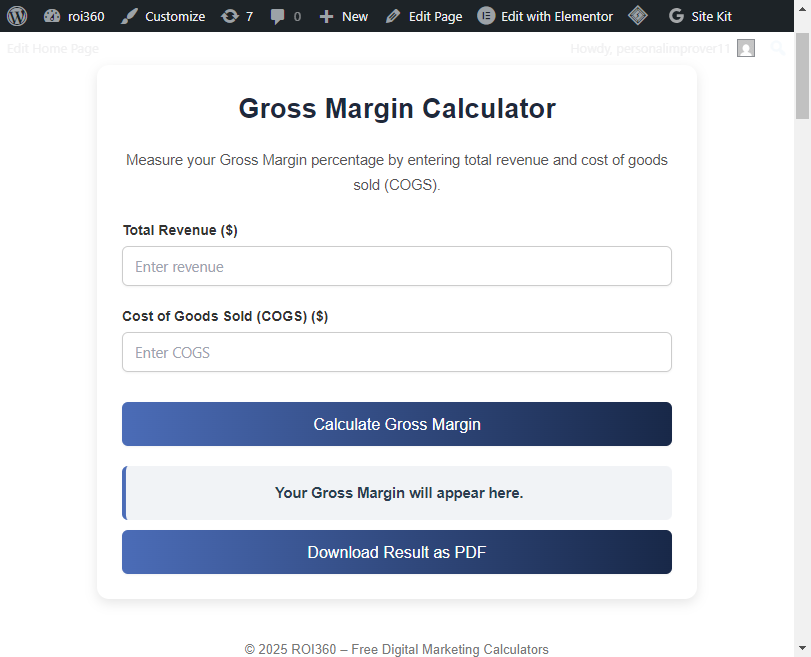
Task: Click Download Result as PDF button
Action: (396, 552)
